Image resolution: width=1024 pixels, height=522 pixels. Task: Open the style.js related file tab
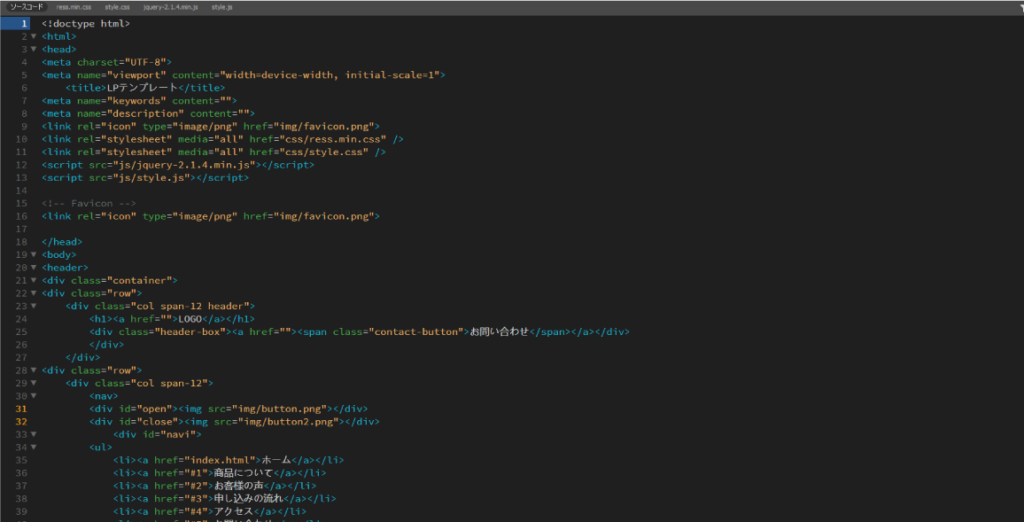221,7
